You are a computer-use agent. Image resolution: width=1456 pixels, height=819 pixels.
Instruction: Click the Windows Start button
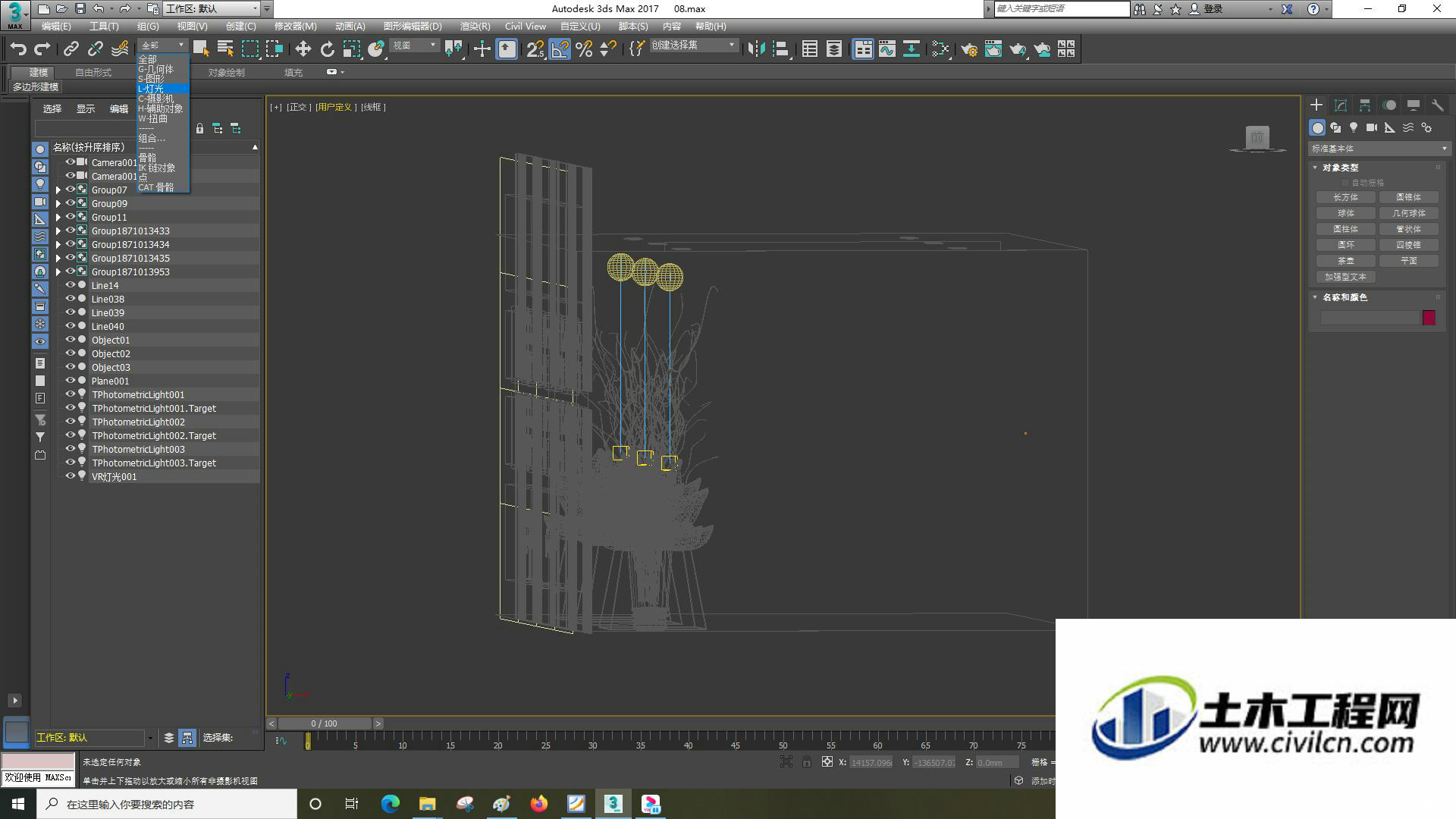point(18,804)
